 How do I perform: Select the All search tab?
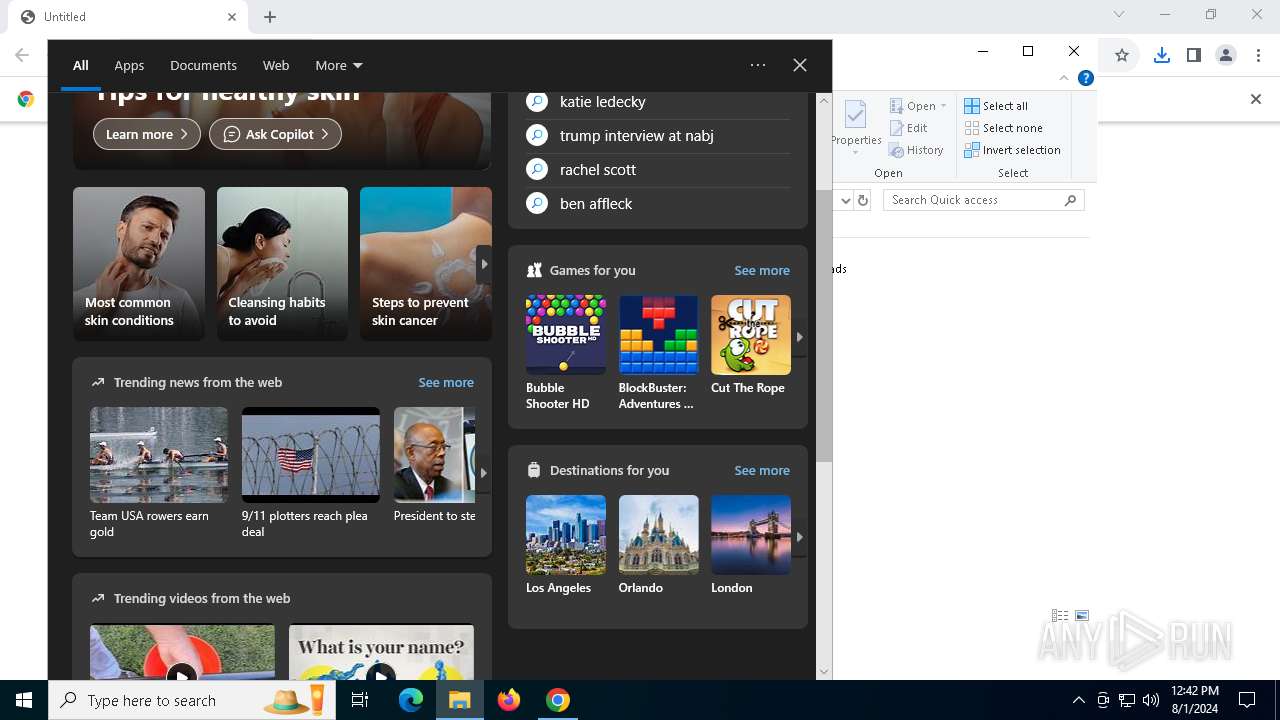(81, 65)
